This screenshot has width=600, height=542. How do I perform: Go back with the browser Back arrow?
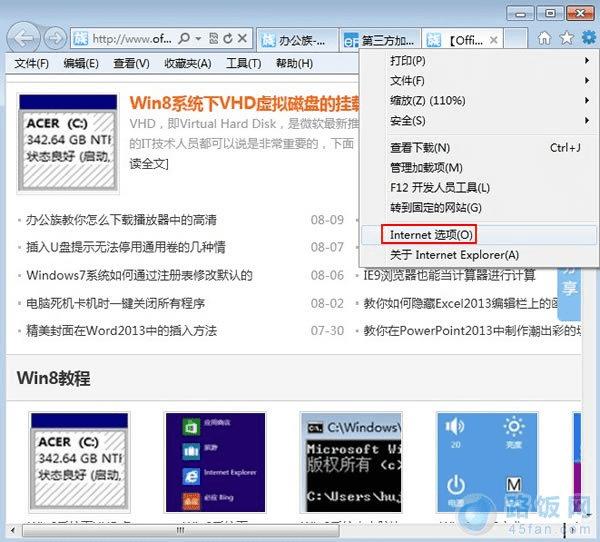point(24,38)
